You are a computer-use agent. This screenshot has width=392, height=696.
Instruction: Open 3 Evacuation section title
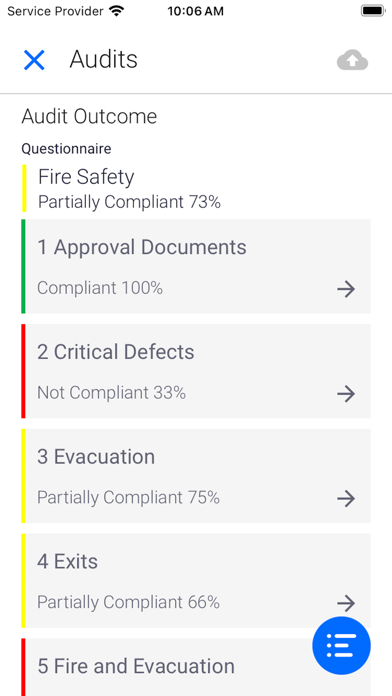(96, 457)
